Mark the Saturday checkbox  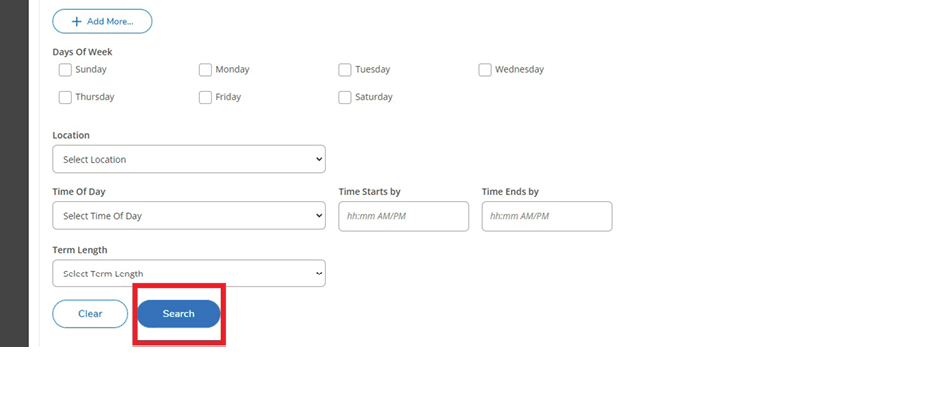click(x=345, y=98)
